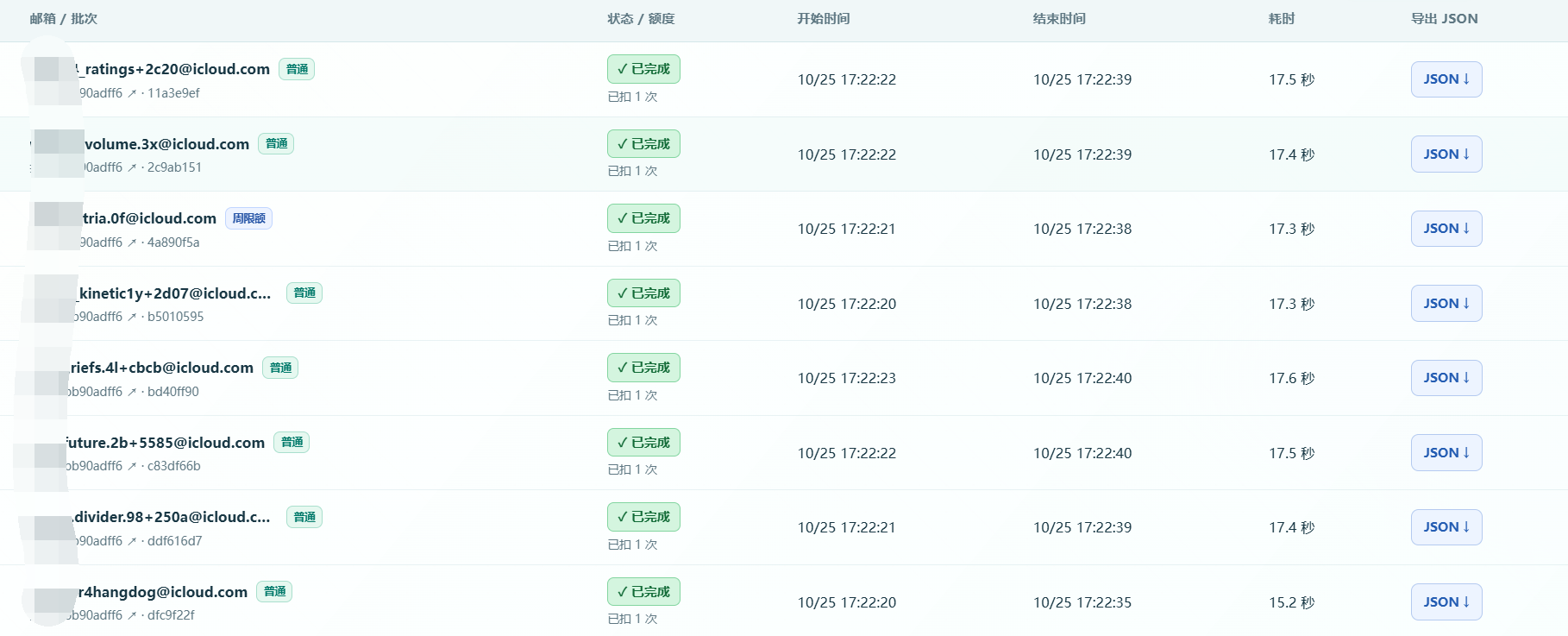Open external link arrow beside batch 11a3e9ef
This screenshot has height=636, width=1568.
132,93
